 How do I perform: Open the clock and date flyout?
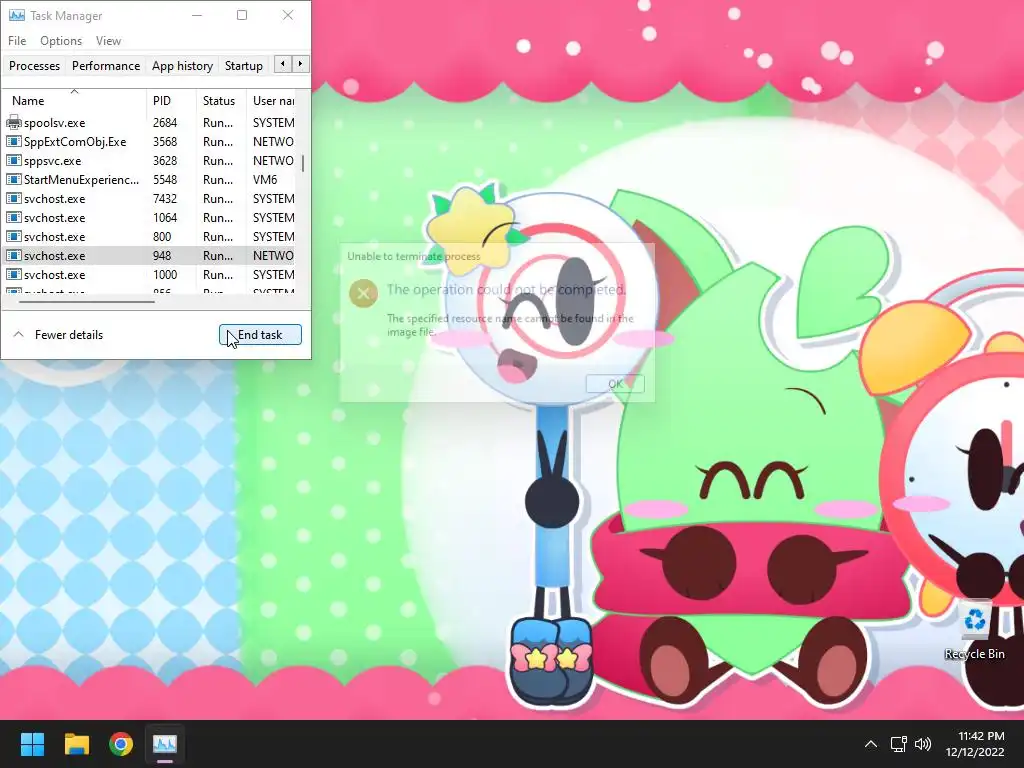tap(975, 744)
